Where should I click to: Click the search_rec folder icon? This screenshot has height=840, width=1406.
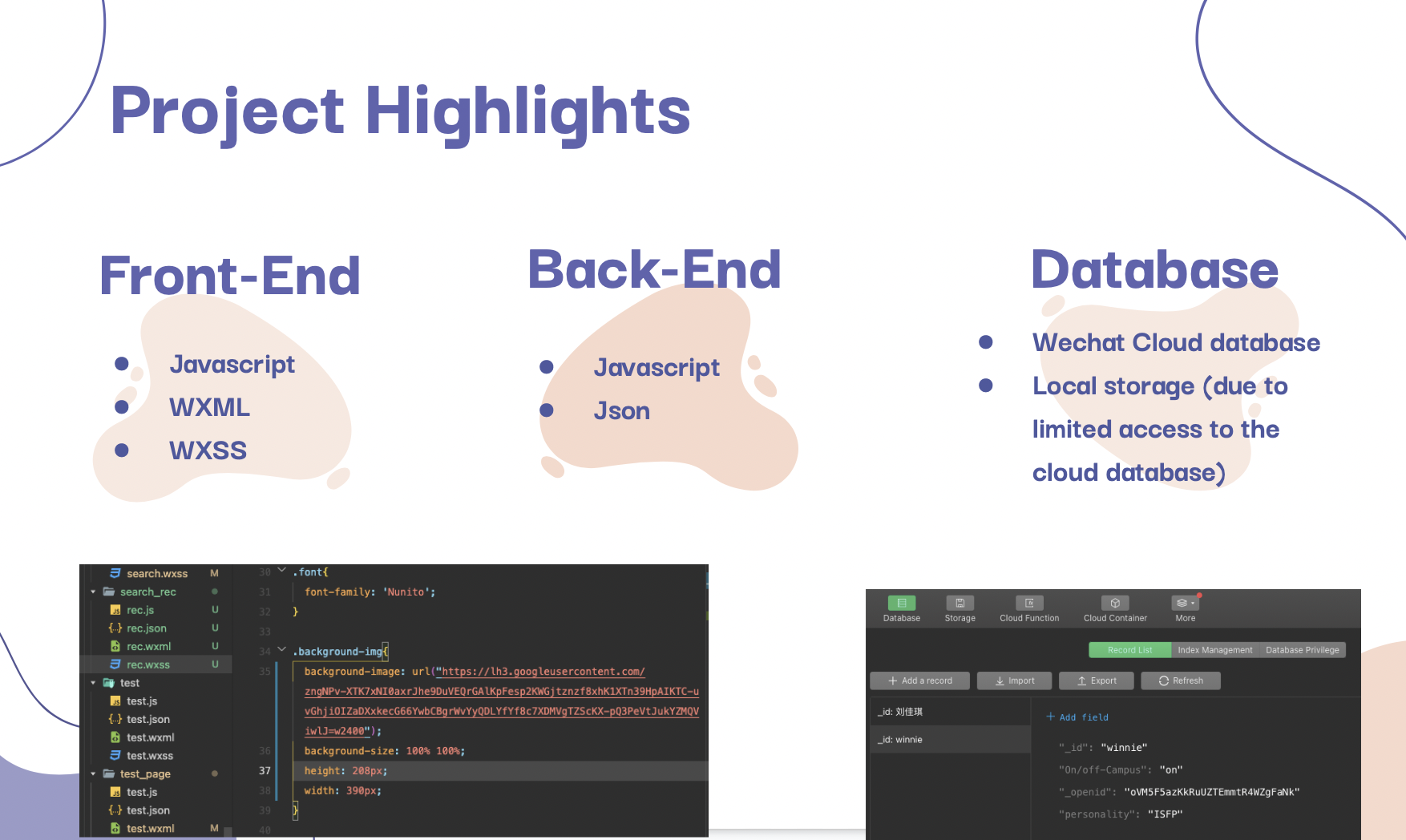(x=108, y=592)
